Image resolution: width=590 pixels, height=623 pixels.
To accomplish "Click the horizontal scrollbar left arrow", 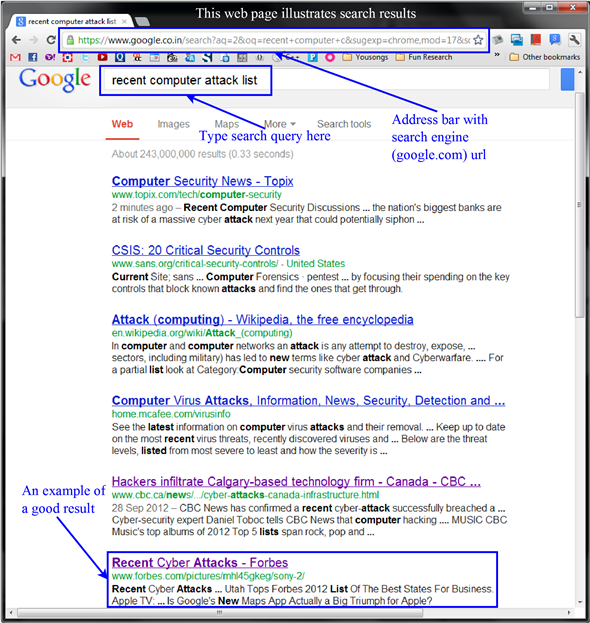I will coord(11,613).
